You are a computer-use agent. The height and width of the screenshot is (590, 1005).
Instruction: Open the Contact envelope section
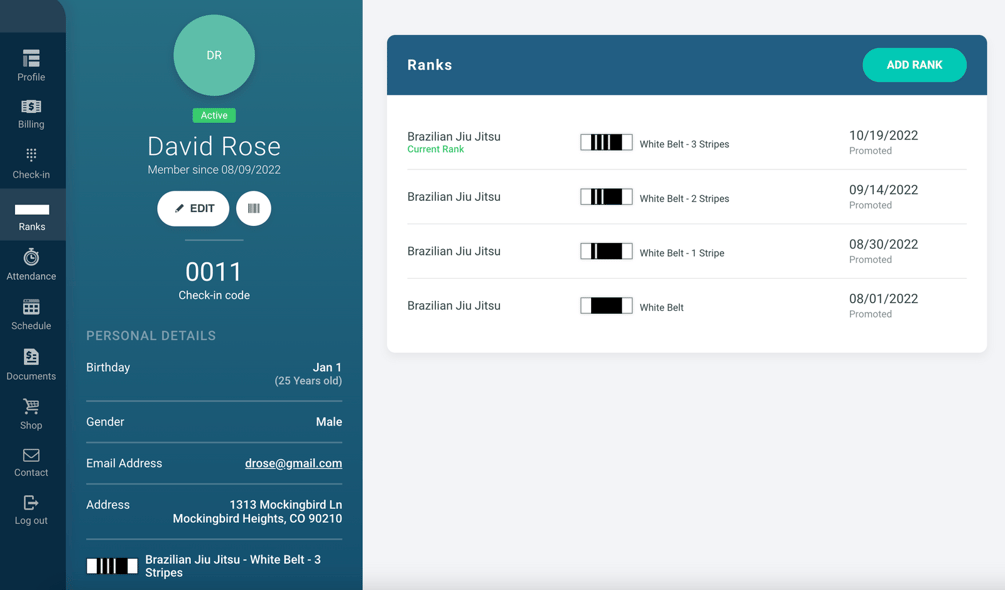click(x=31, y=463)
